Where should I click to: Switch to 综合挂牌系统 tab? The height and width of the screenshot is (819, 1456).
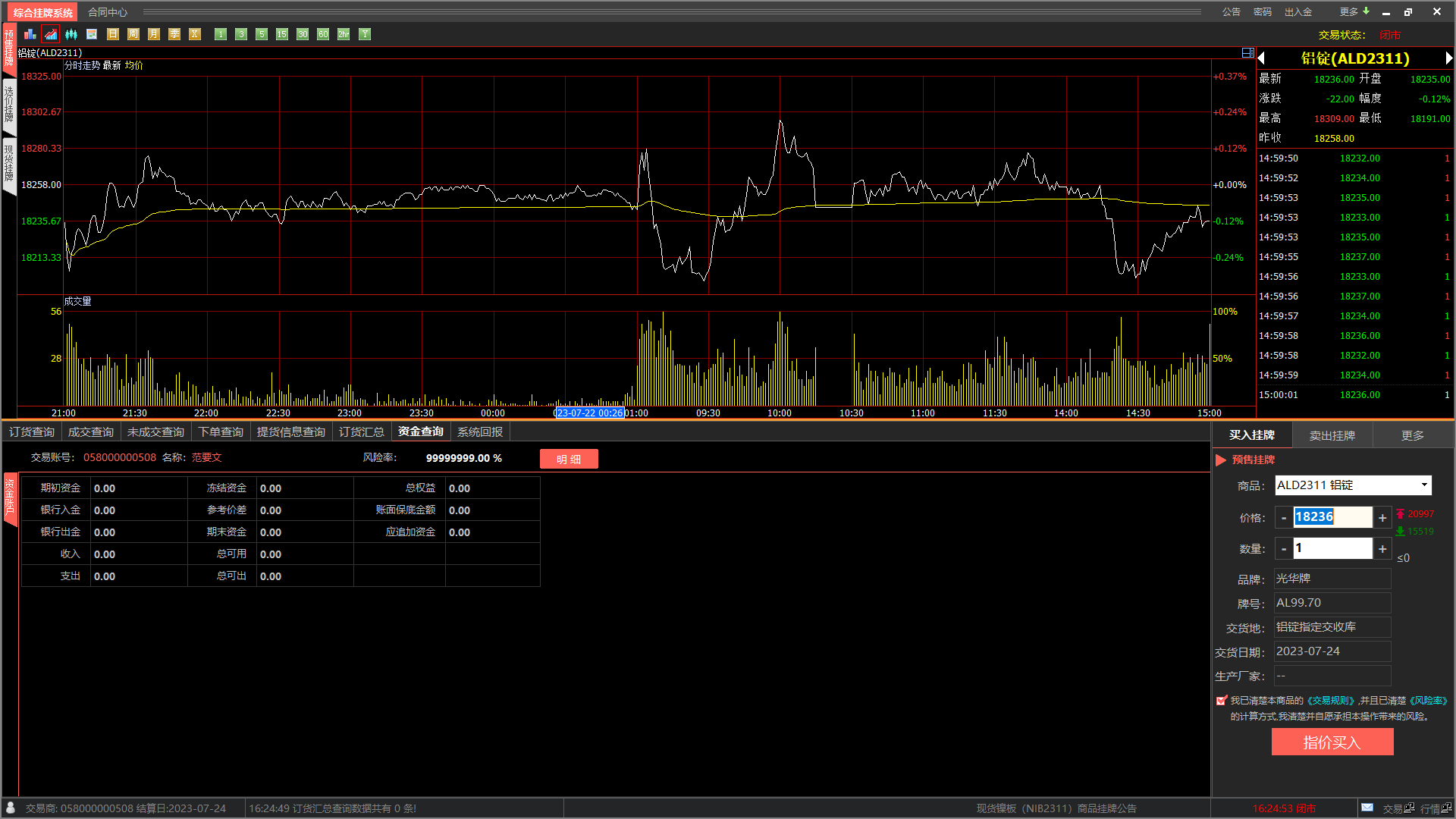(43, 12)
